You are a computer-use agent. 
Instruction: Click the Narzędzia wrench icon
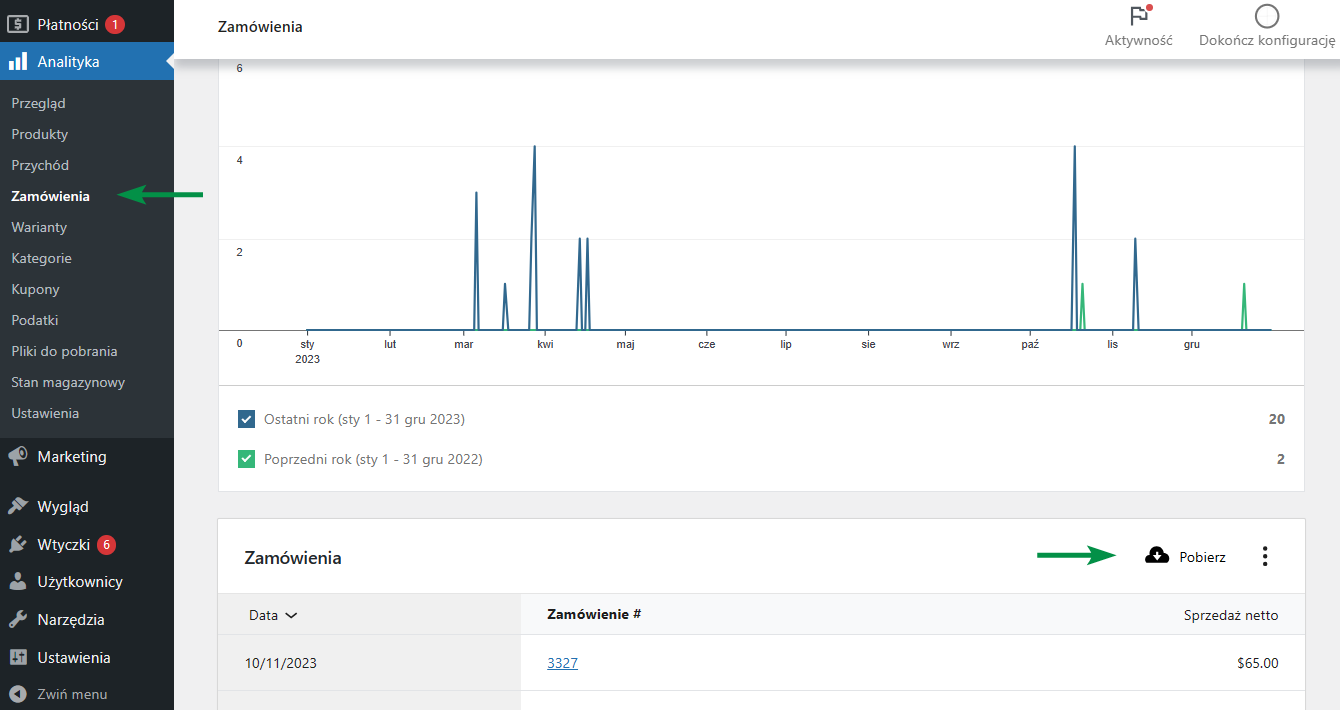coord(18,620)
